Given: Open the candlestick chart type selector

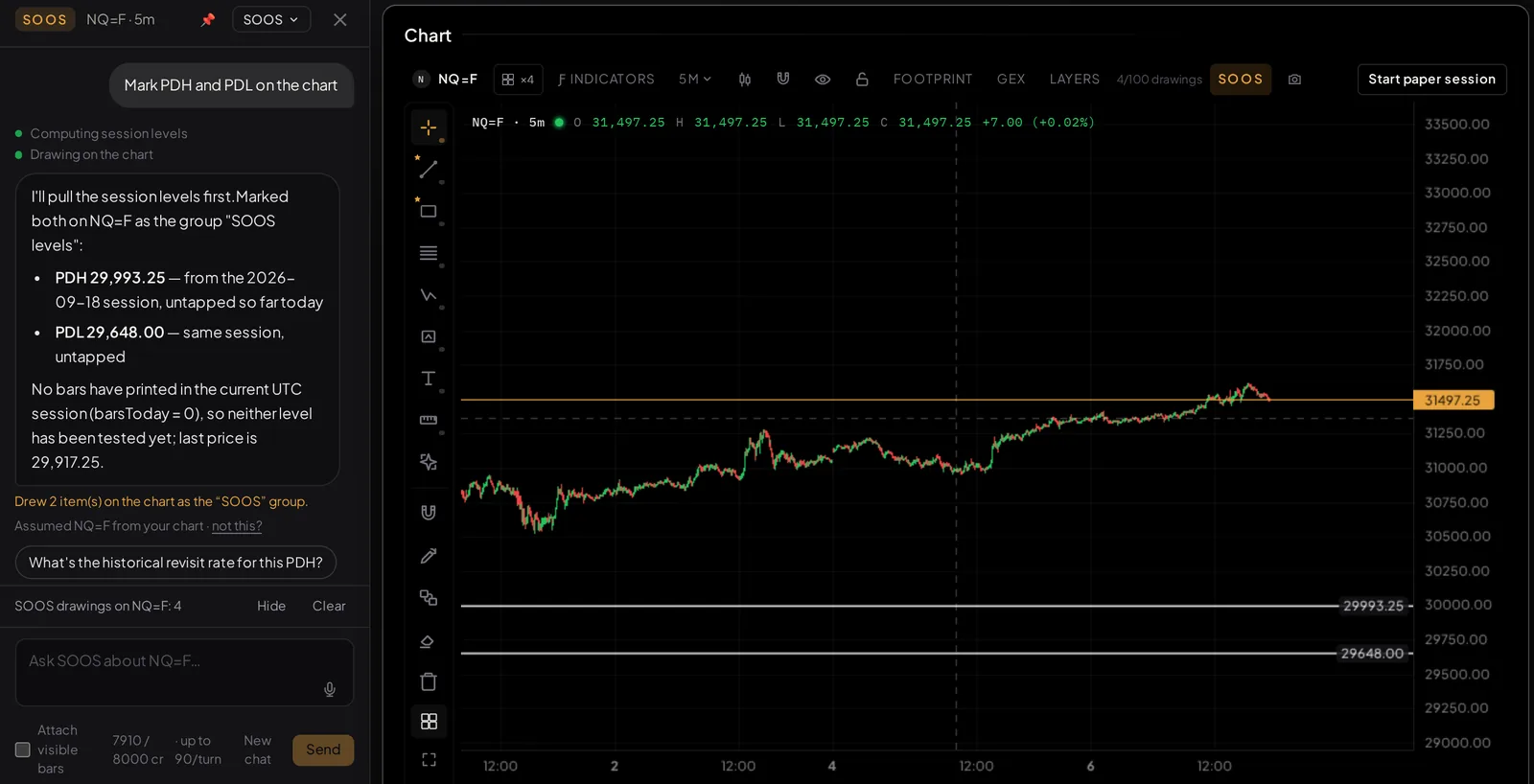Looking at the screenshot, I should coord(745,80).
